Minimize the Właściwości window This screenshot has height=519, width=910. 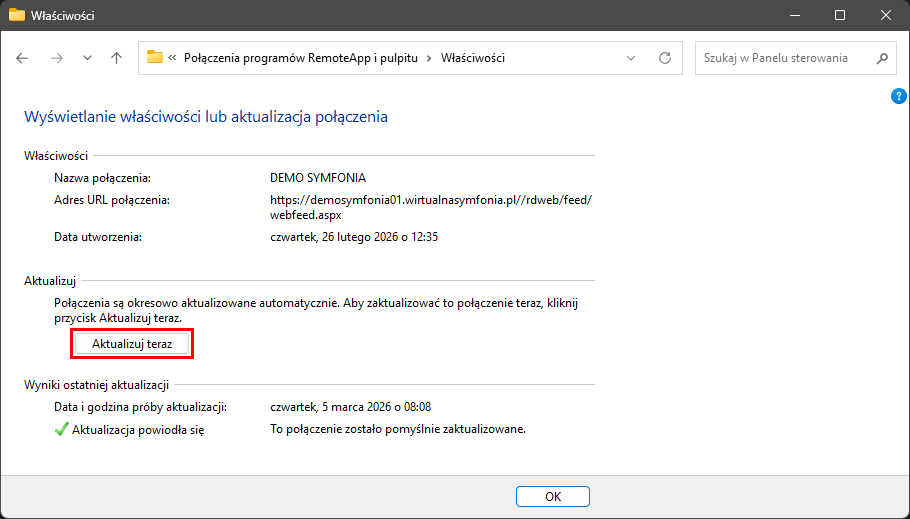pos(793,15)
